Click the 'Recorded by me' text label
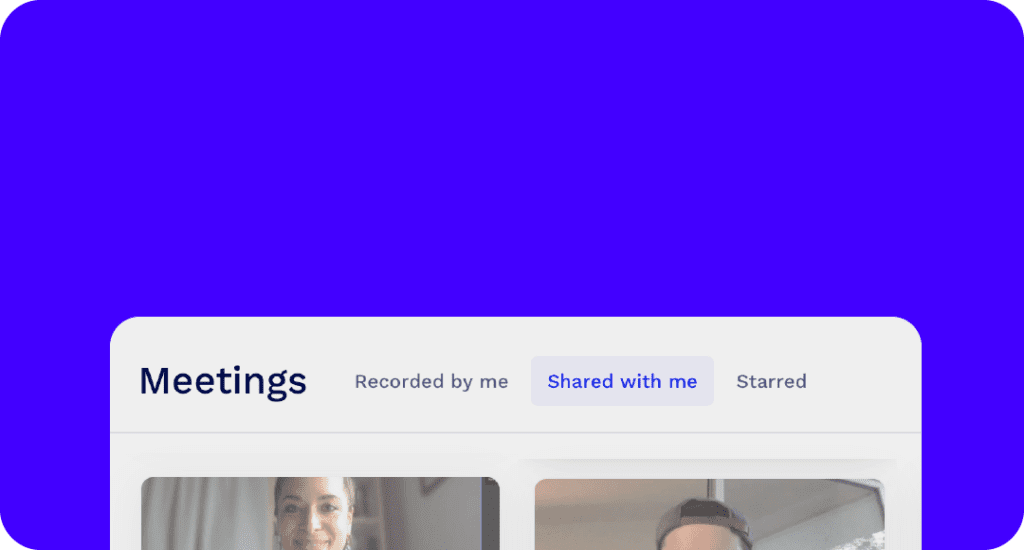 pyautogui.click(x=431, y=381)
